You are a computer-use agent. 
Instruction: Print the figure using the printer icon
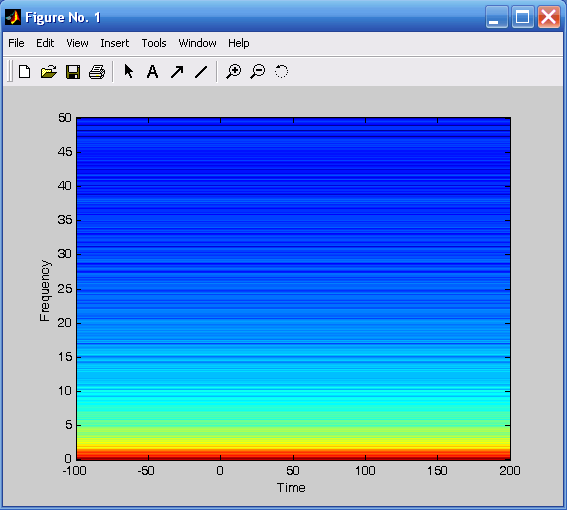coord(97,72)
